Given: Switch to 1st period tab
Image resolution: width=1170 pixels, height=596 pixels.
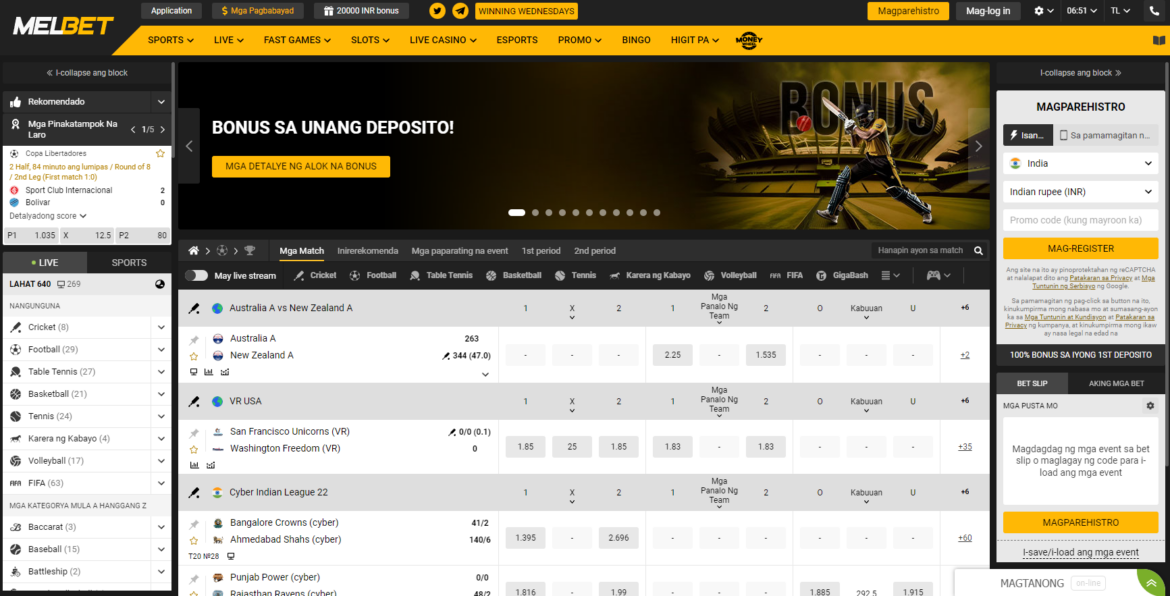Looking at the screenshot, I should (541, 251).
